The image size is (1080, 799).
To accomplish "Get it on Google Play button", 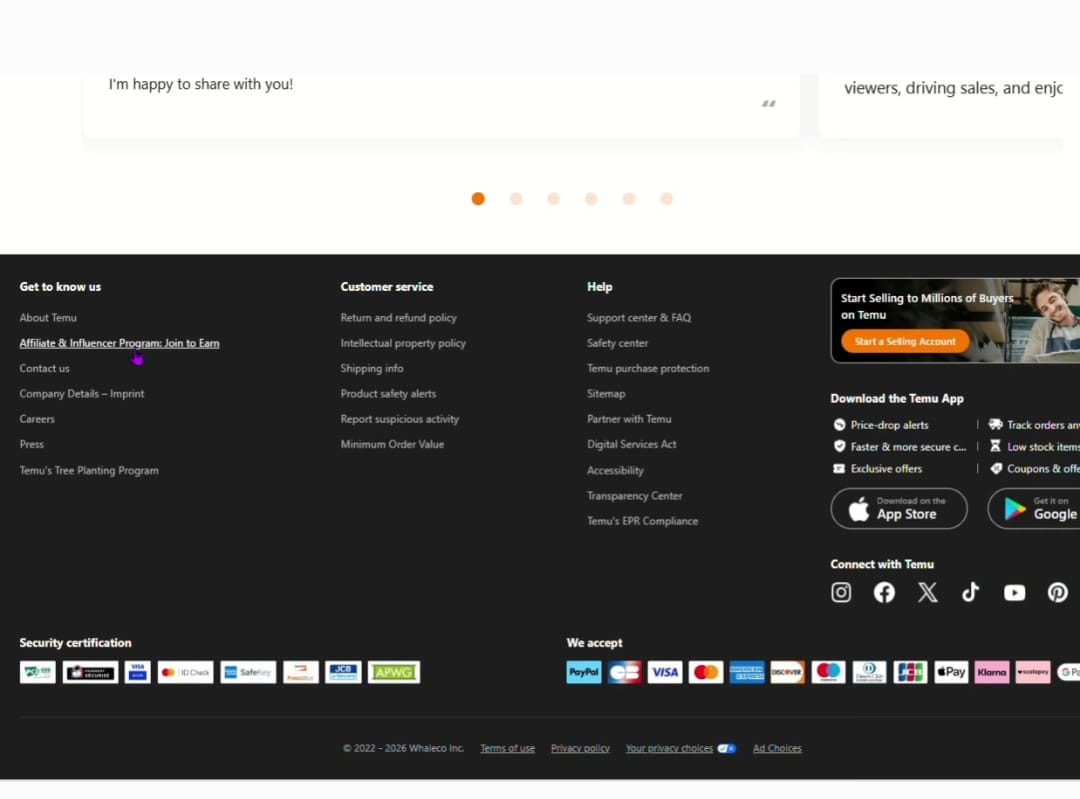I will click(x=1034, y=509).
